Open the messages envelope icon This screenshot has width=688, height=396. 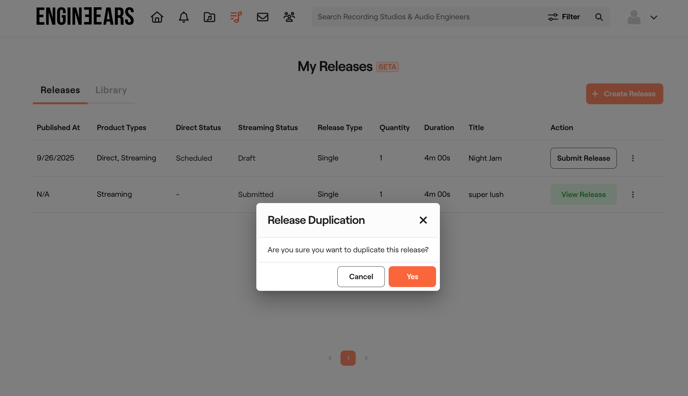(262, 17)
